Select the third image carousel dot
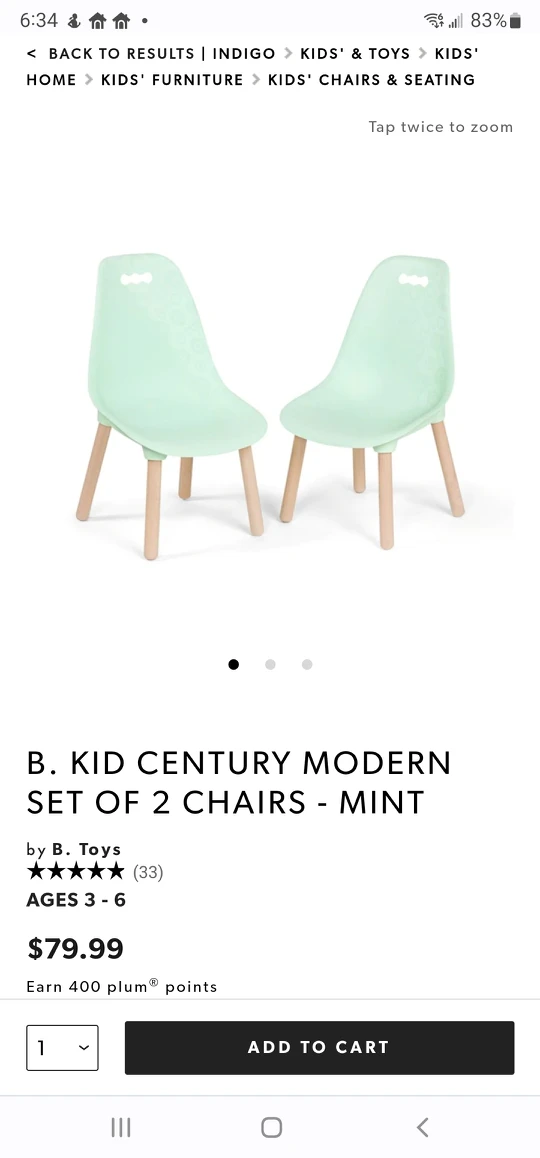540x1158 pixels. [307, 665]
